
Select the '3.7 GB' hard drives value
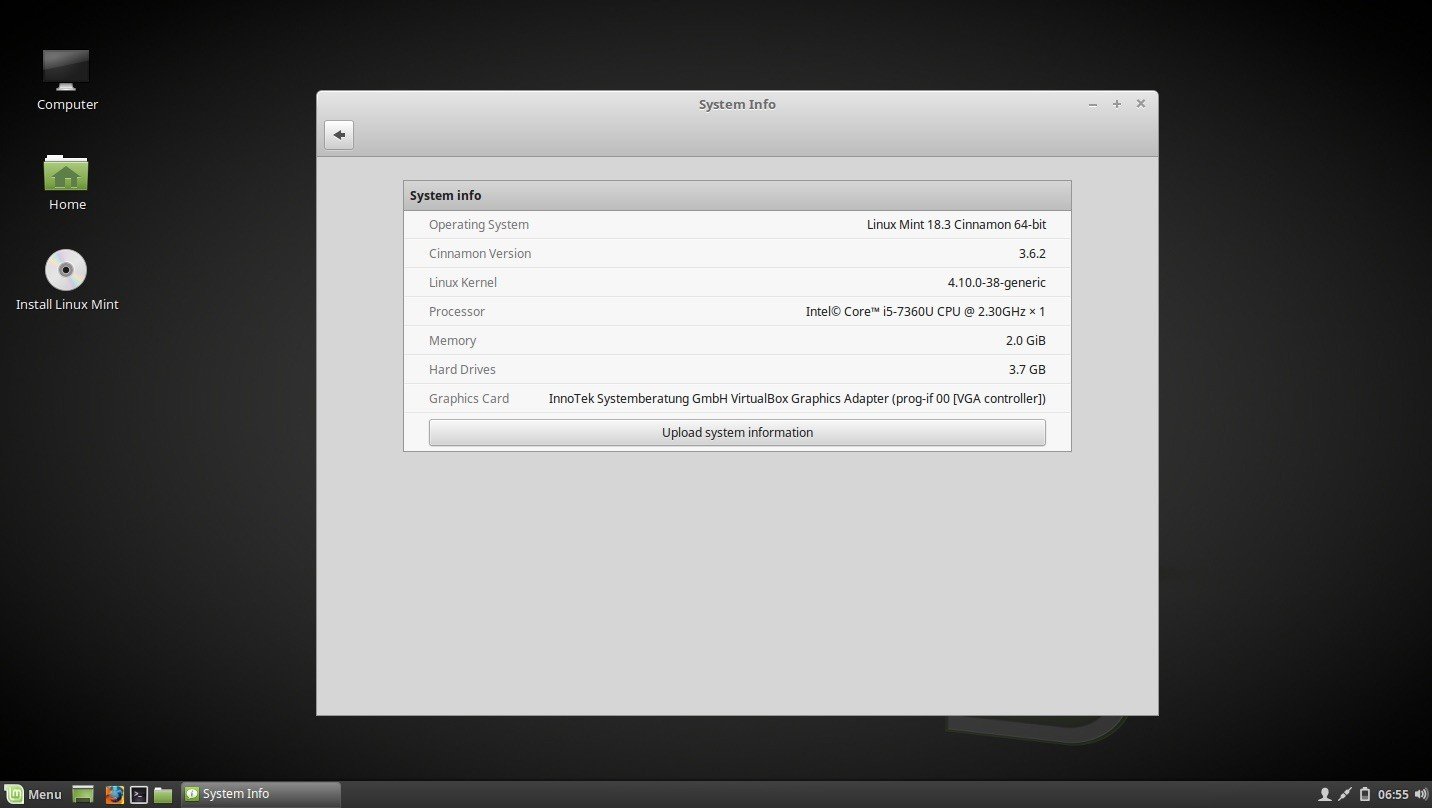tap(1027, 370)
